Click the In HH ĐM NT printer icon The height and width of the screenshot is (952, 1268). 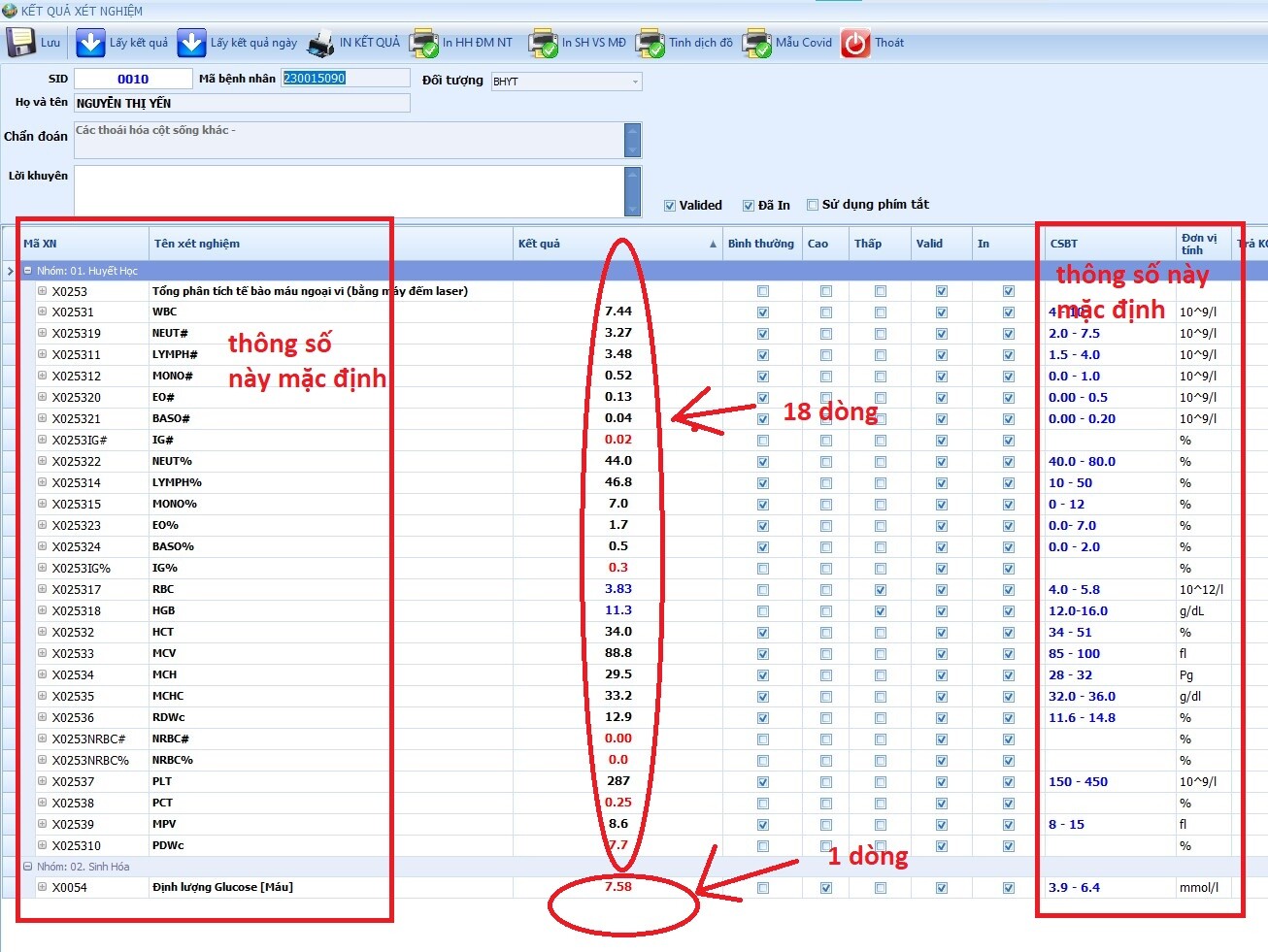[424, 44]
